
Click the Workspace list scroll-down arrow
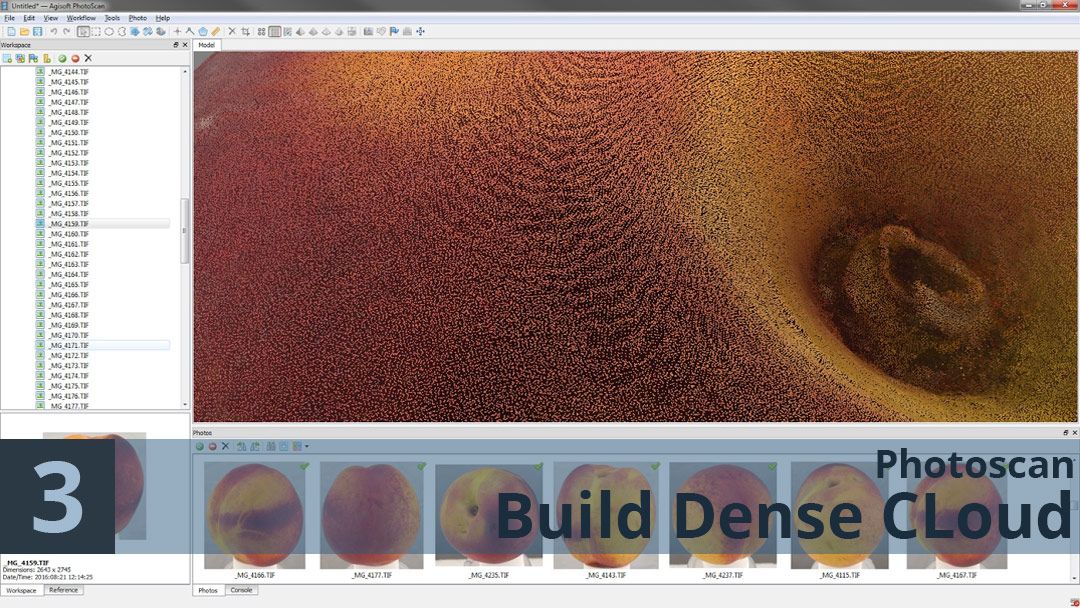(185, 405)
